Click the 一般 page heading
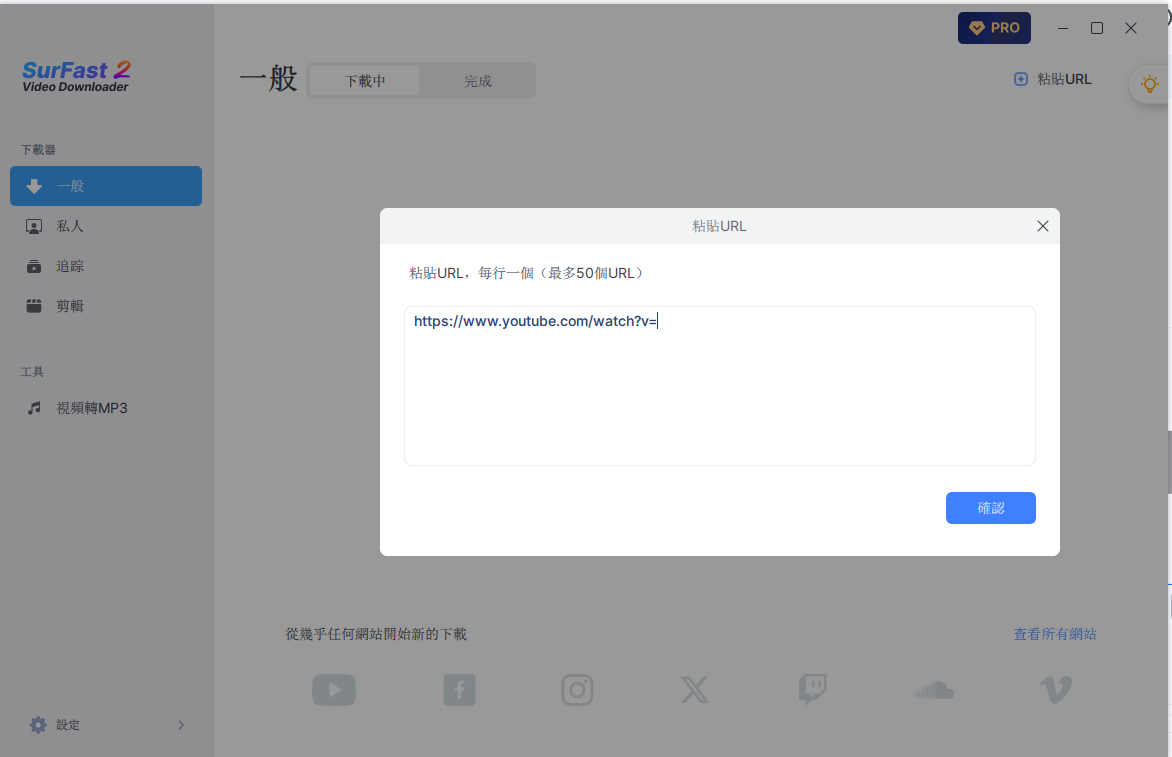1172x757 pixels. pyautogui.click(x=269, y=78)
